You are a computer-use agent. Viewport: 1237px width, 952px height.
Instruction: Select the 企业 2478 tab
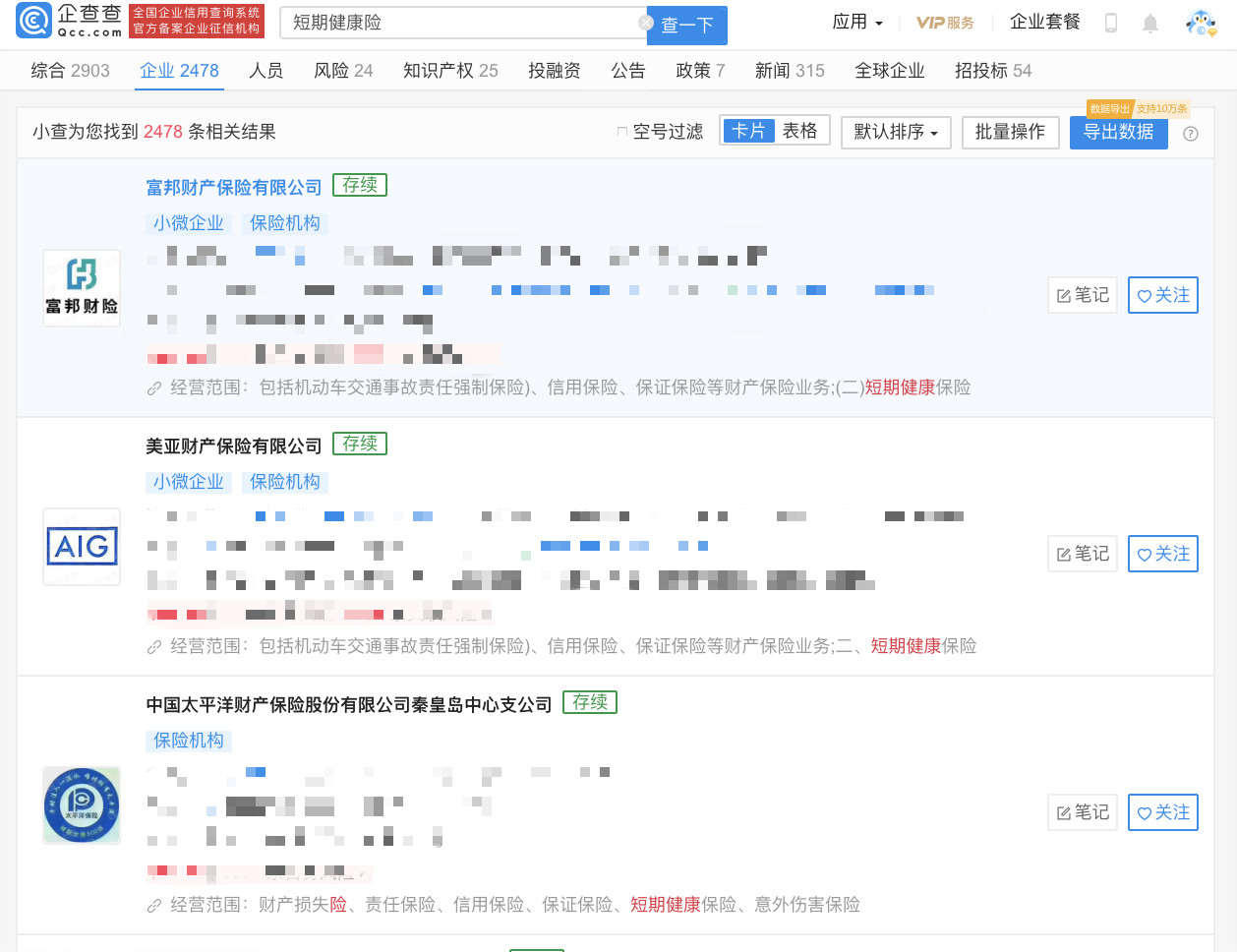click(179, 71)
